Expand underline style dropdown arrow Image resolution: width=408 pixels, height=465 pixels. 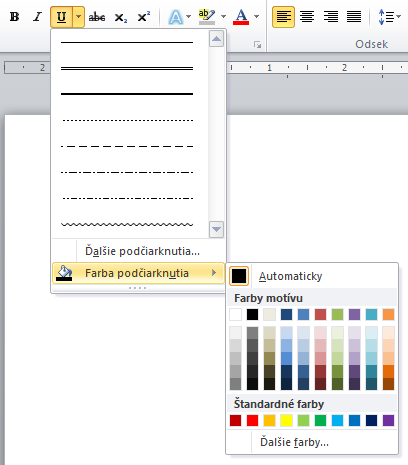tap(78, 17)
